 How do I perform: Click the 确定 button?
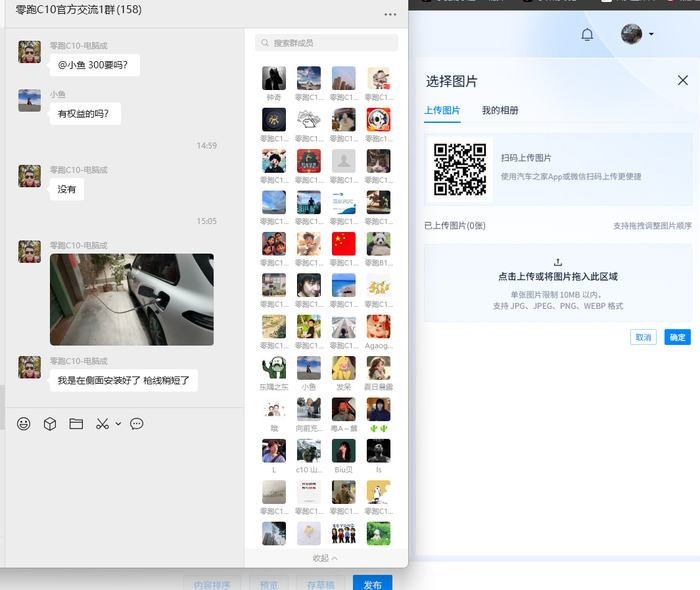click(678, 337)
